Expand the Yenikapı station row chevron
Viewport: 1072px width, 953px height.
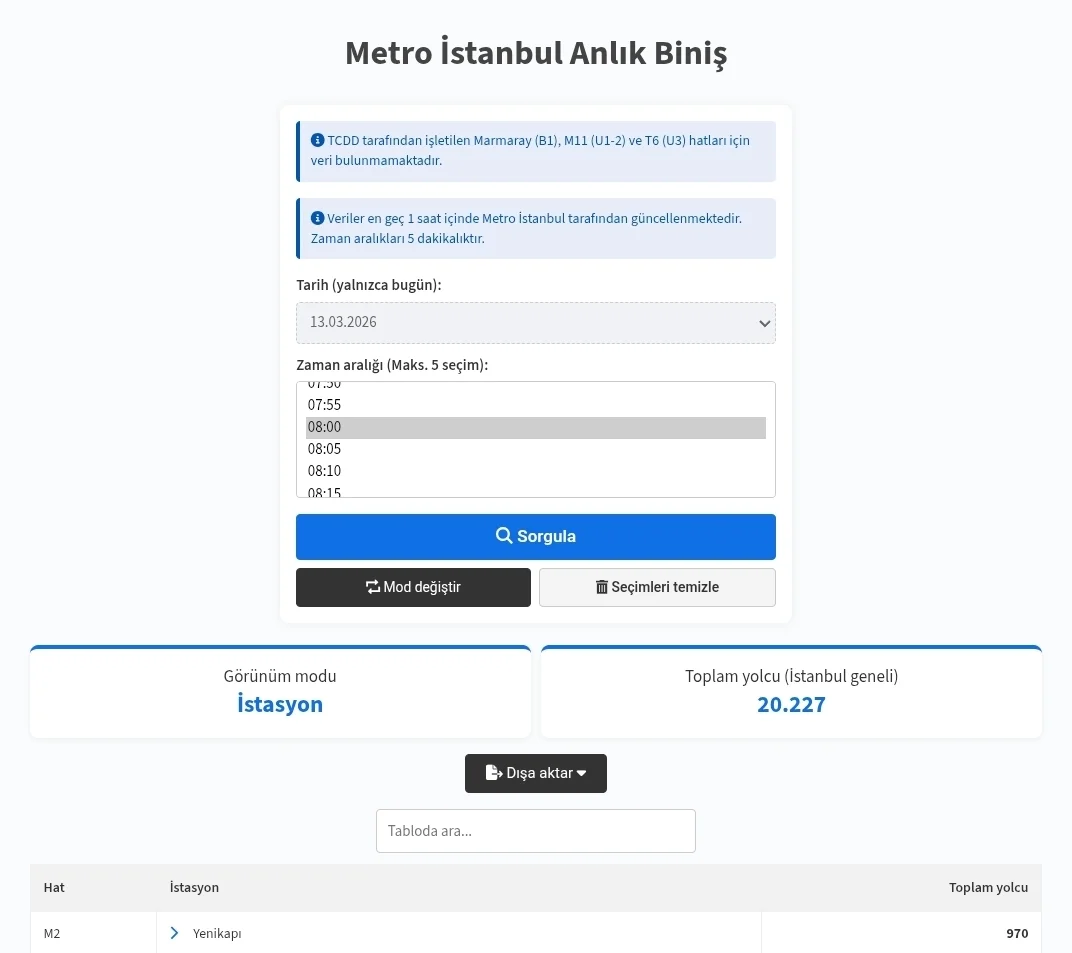pos(174,933)
